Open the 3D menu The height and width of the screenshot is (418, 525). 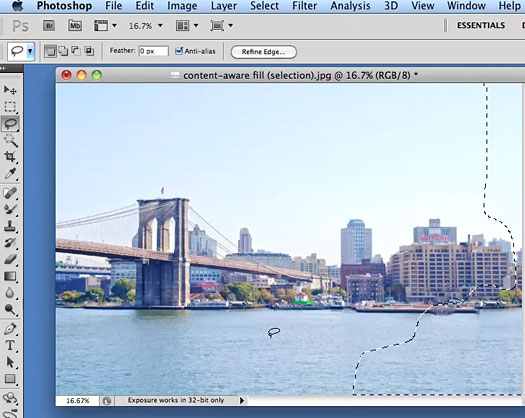(391, 6)
